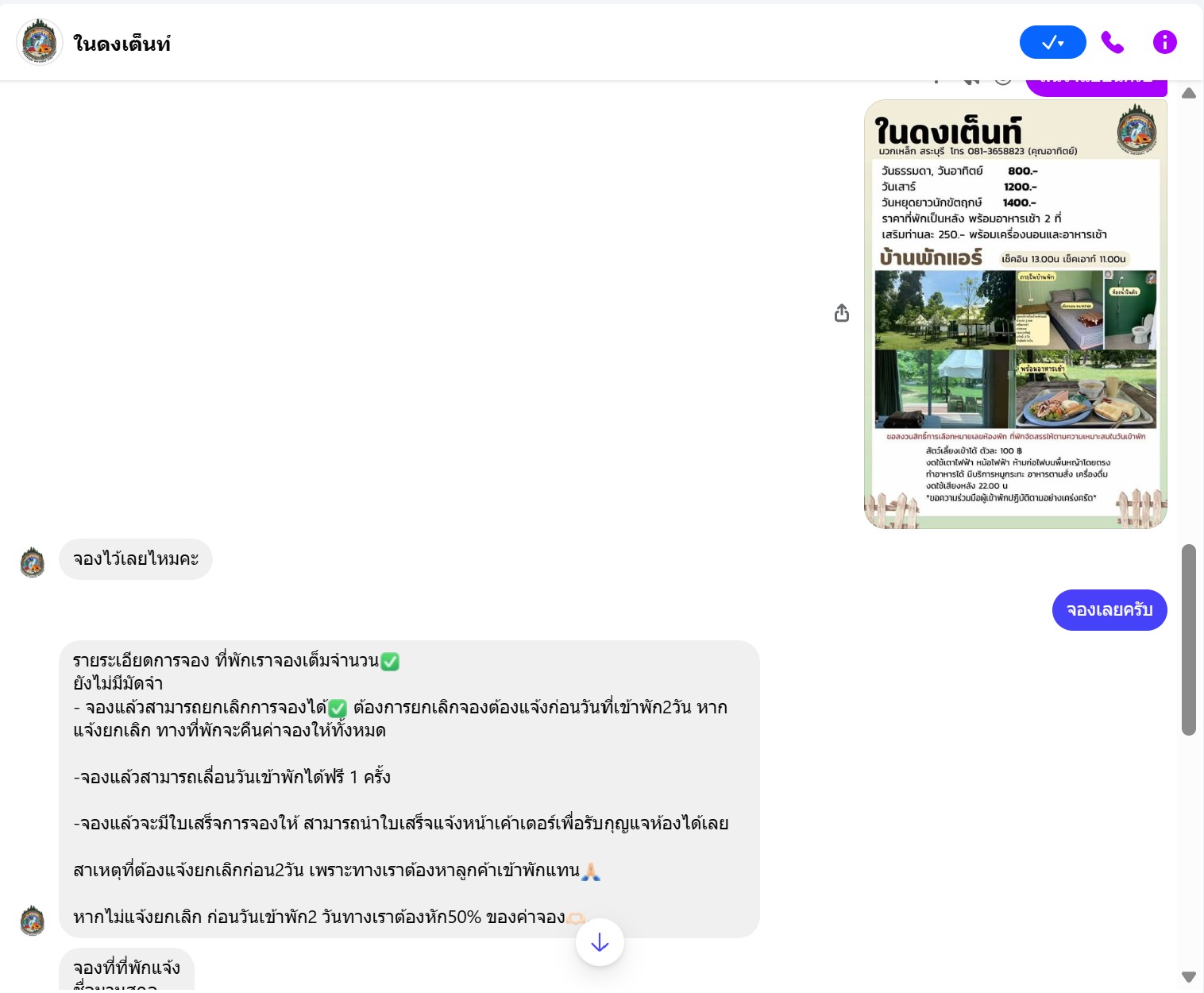Open the blue checkmark dropdown button

1052,42
